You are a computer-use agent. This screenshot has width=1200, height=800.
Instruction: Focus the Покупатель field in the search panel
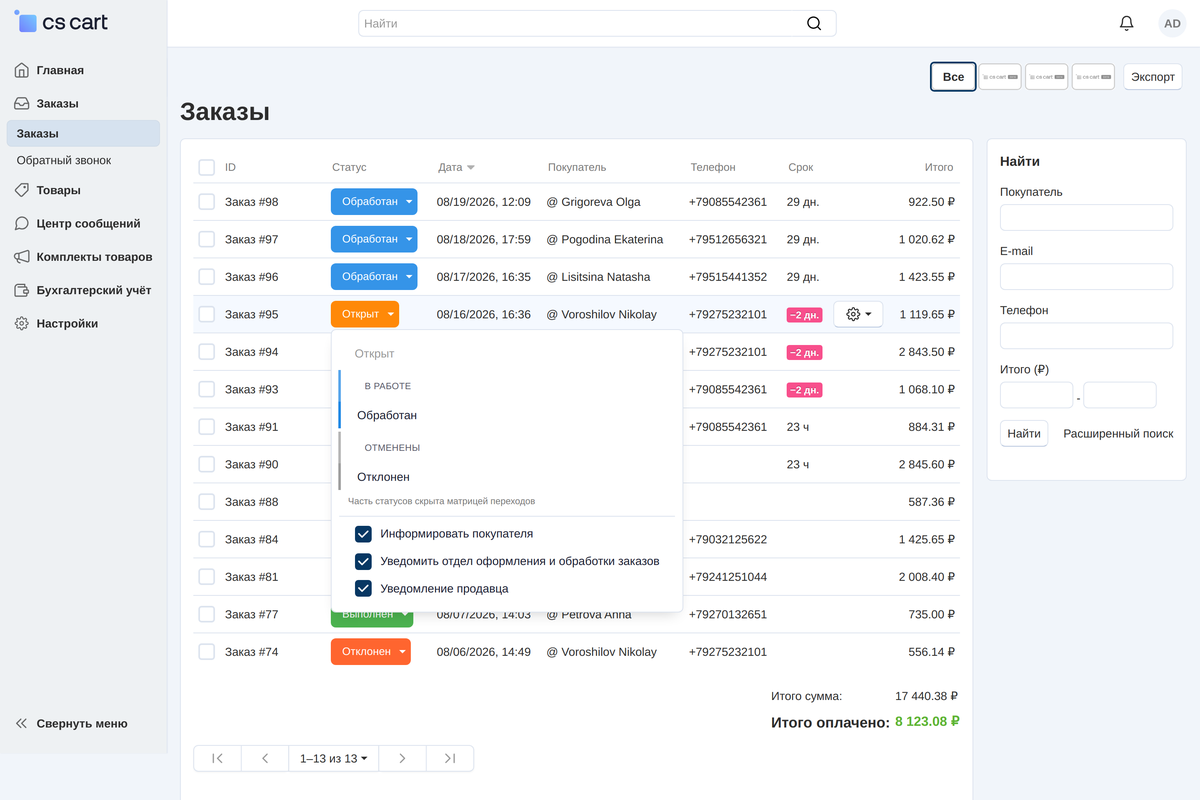[x=1086, y=217]
